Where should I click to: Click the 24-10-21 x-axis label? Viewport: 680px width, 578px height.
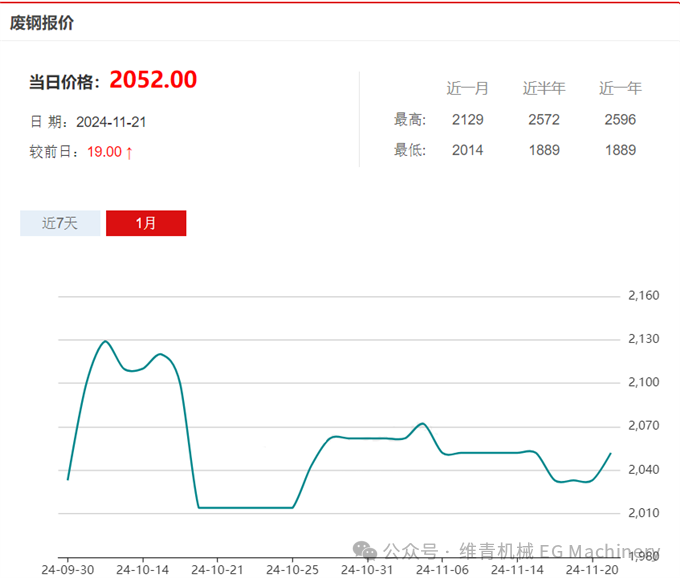point(217,570)
